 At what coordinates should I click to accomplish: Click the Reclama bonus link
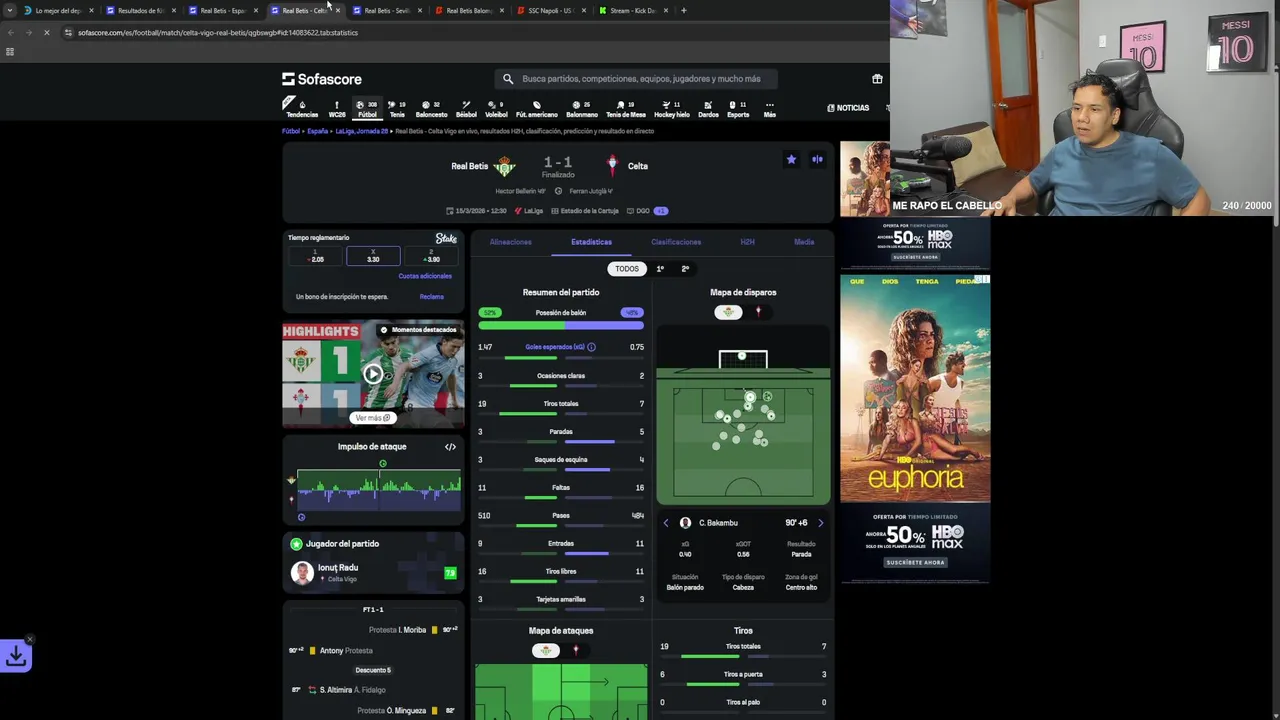(x=431, y=297)
